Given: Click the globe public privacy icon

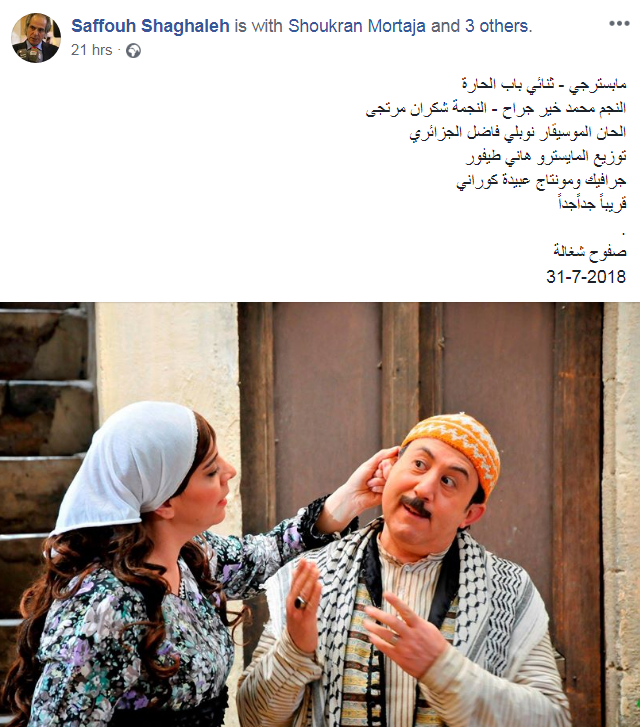Looking at the screenshot, I should 133,50.
